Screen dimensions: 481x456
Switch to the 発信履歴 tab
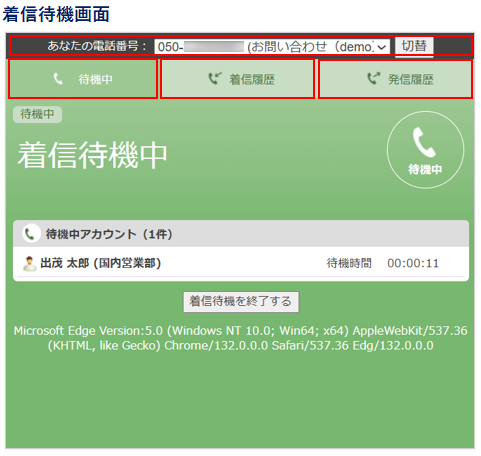click(396, 79)
